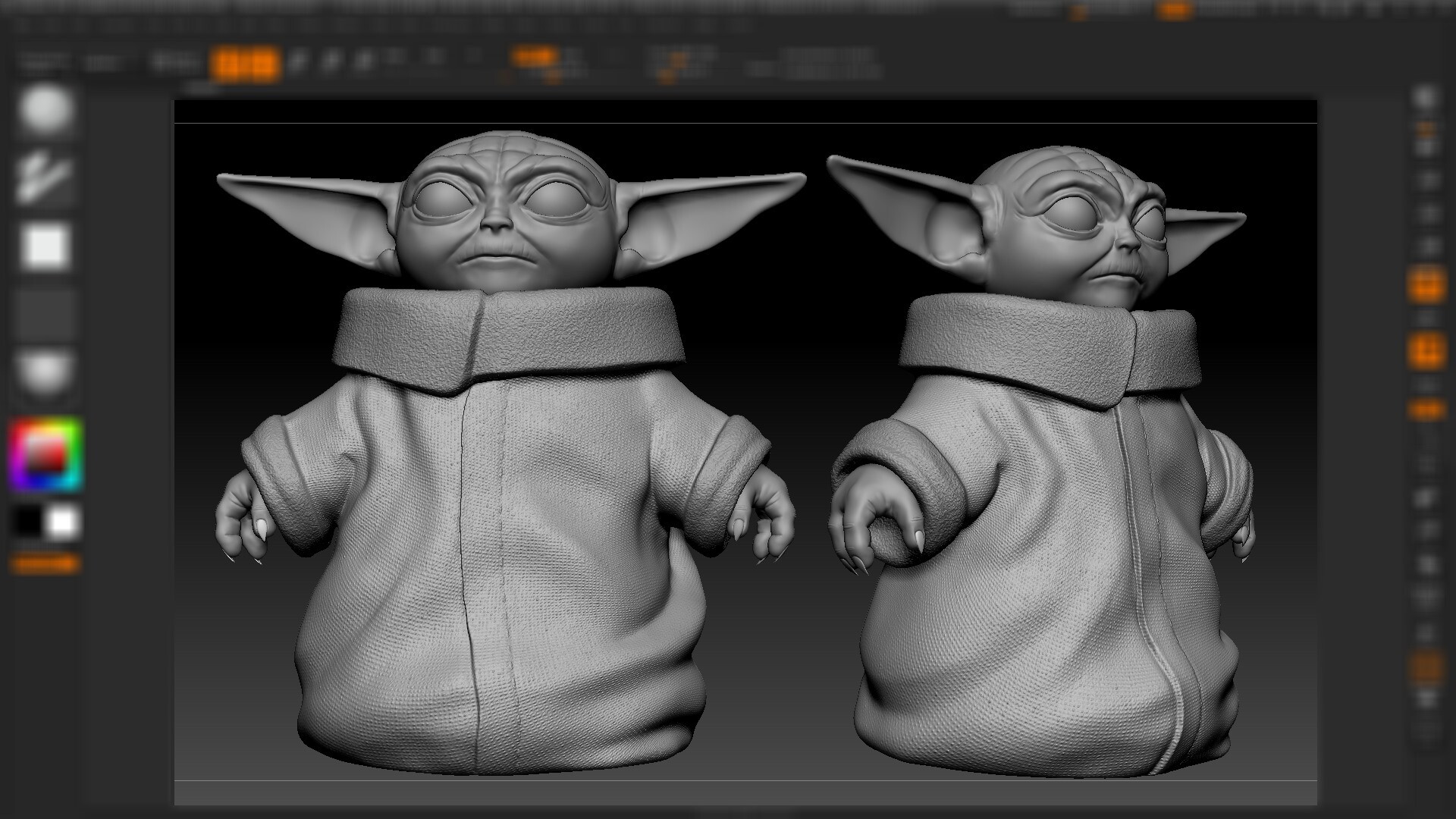Select the black secondary color swatch

(28, 522)
